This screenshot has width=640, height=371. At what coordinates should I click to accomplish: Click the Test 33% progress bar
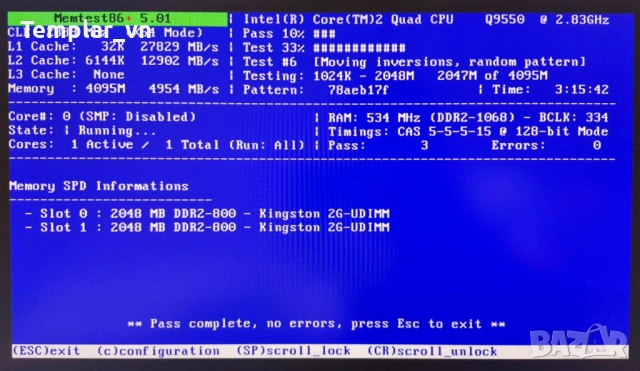[324, 48]
